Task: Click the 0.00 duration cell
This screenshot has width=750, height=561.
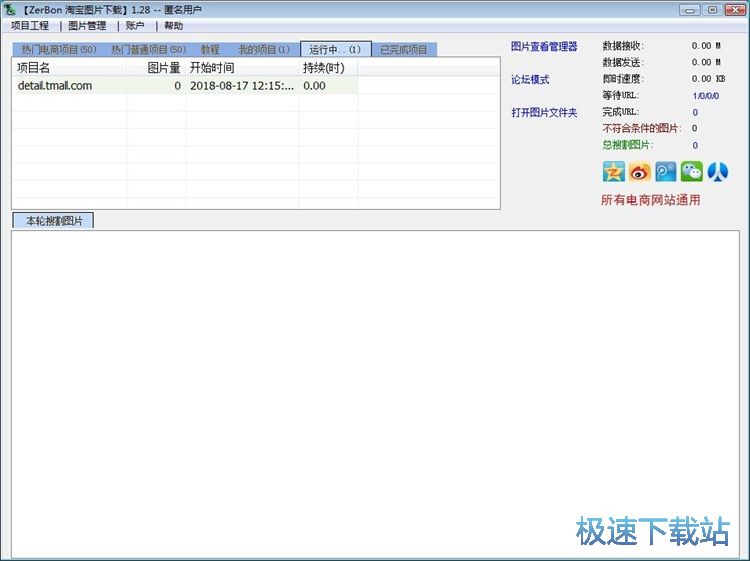Action: click(x=329, y=86)
